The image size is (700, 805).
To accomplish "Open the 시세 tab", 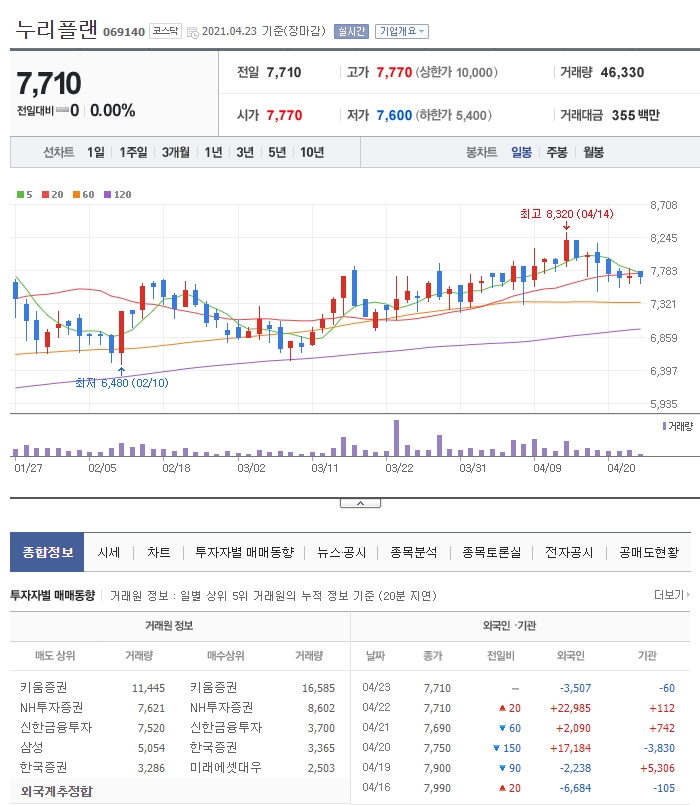I will pyautogui.click(x=109, y=552).
